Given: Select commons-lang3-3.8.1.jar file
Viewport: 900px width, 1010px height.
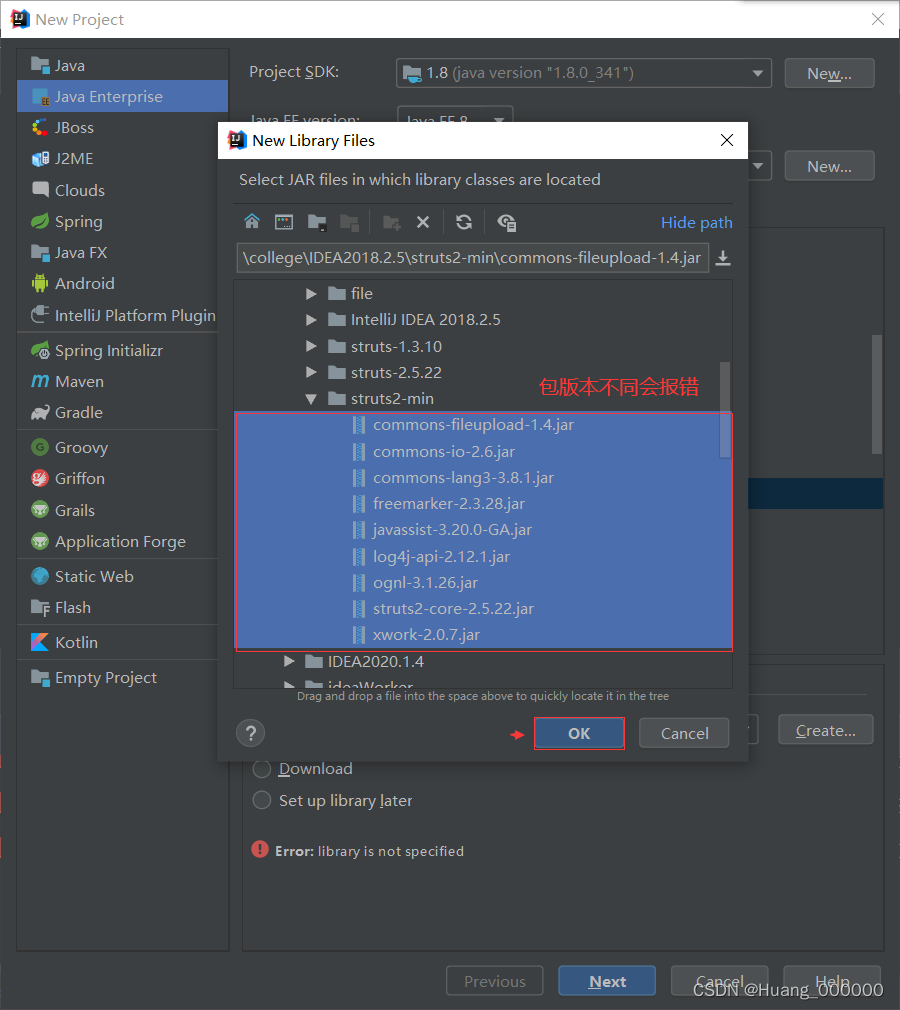Looking at the screenshot, I should [484, 477].
